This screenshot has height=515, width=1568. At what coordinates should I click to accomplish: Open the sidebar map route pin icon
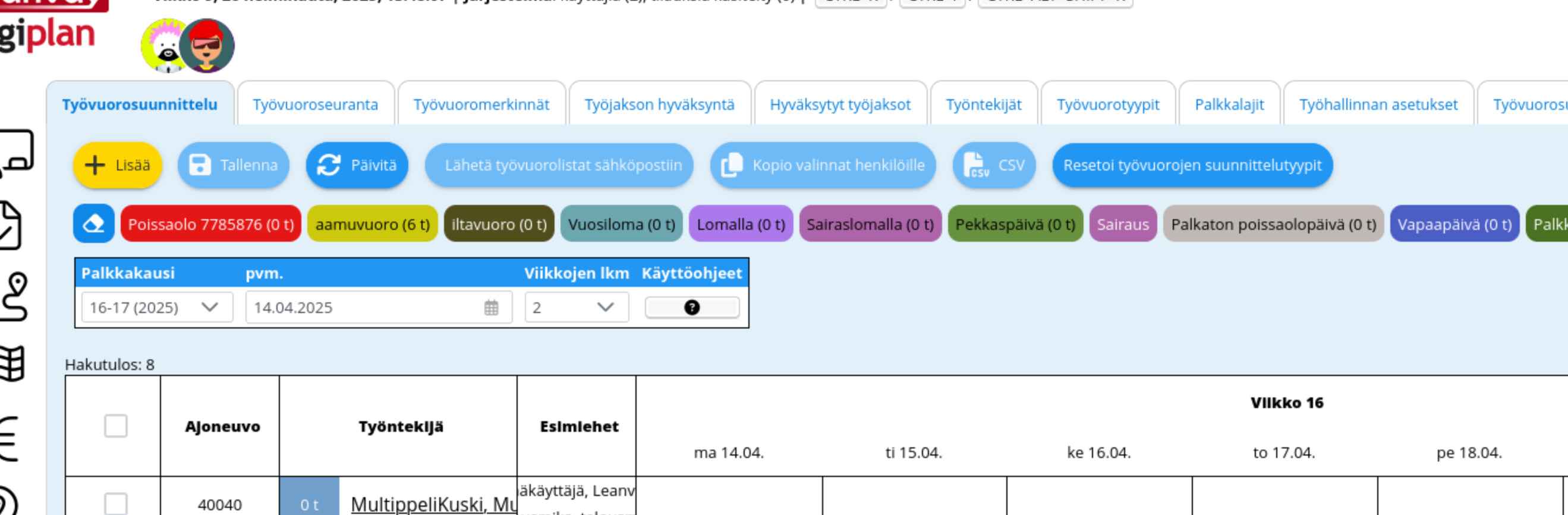[15, 296]
